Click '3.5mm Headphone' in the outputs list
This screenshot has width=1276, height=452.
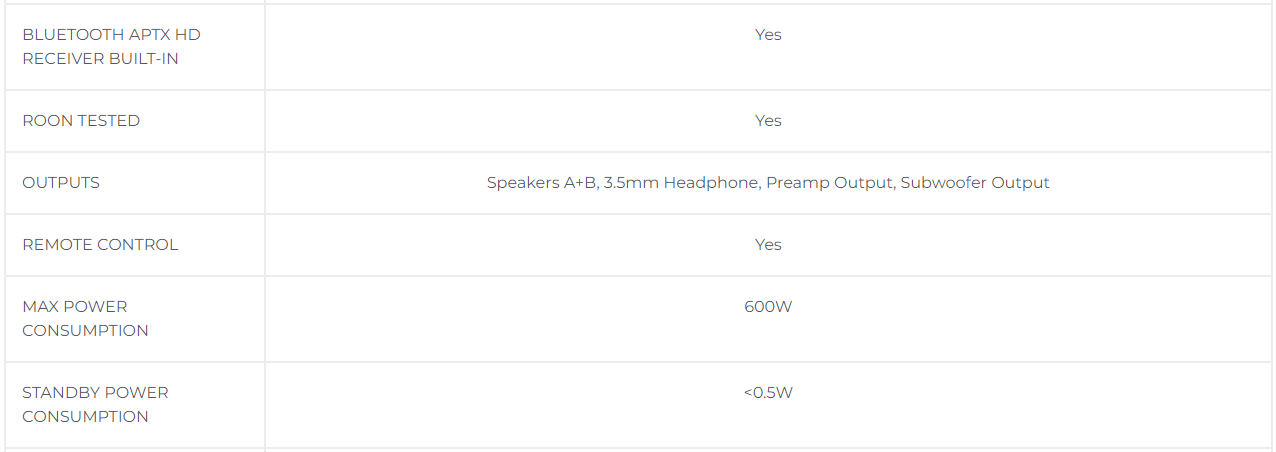[680, 183]
